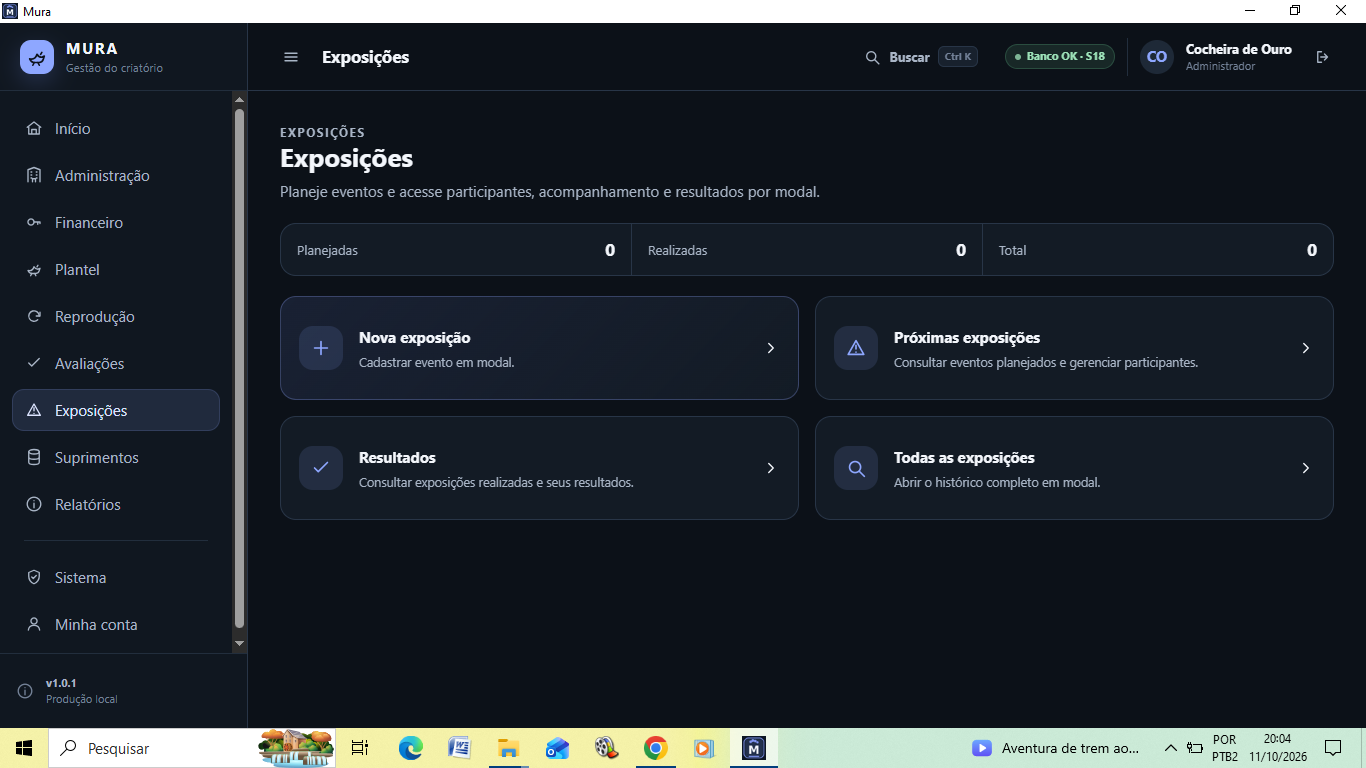Click the triangle icon on Próximas exposições

pyautogui.click(x=856, y=348)
